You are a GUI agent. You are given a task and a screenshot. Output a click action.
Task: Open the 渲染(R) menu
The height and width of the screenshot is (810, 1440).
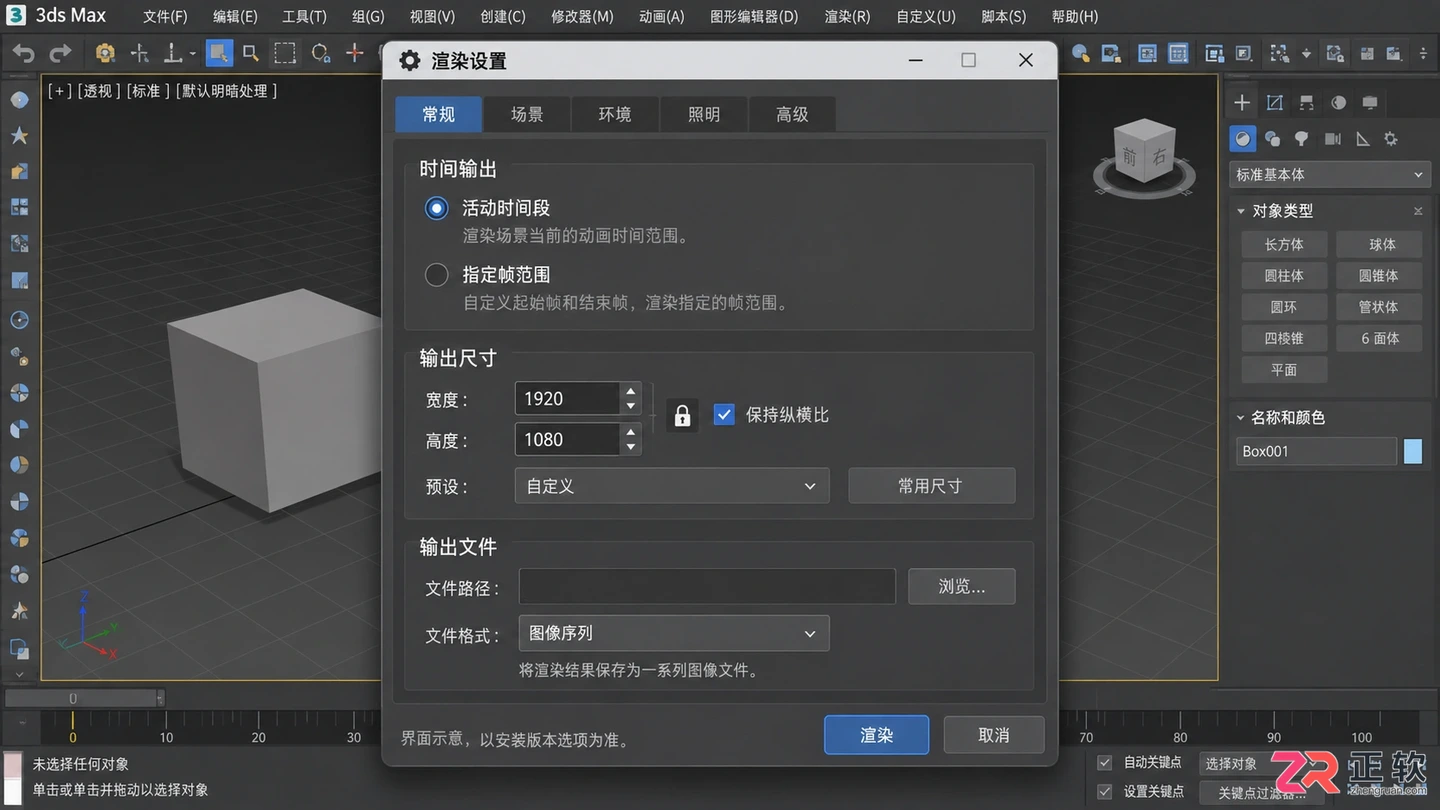click(847, 16)
